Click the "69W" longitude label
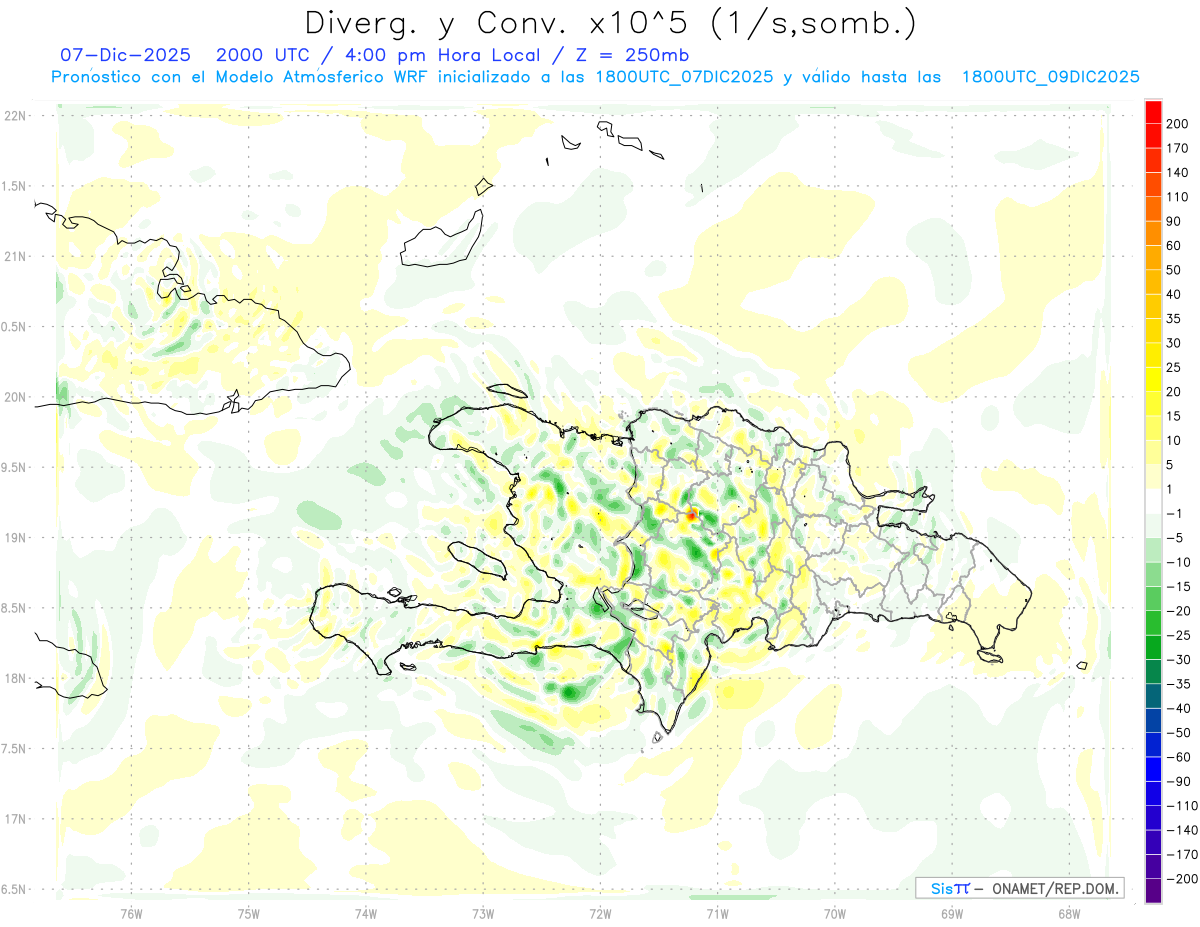The image size is (1200, 927). (x=951, y=913)
